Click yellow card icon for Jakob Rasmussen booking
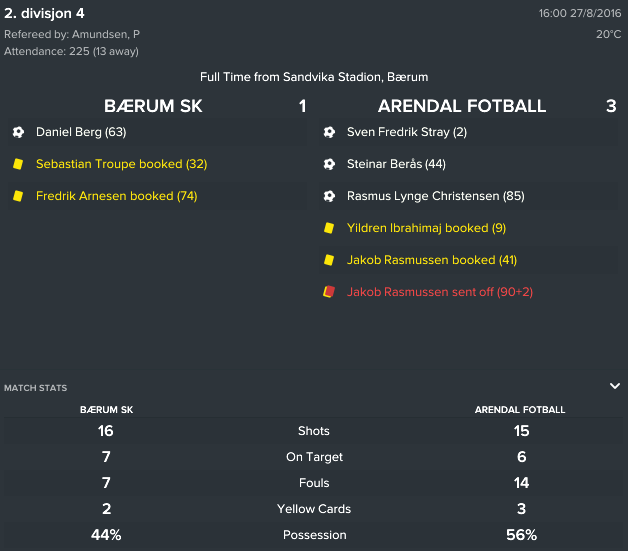 (x=329, y=260)
